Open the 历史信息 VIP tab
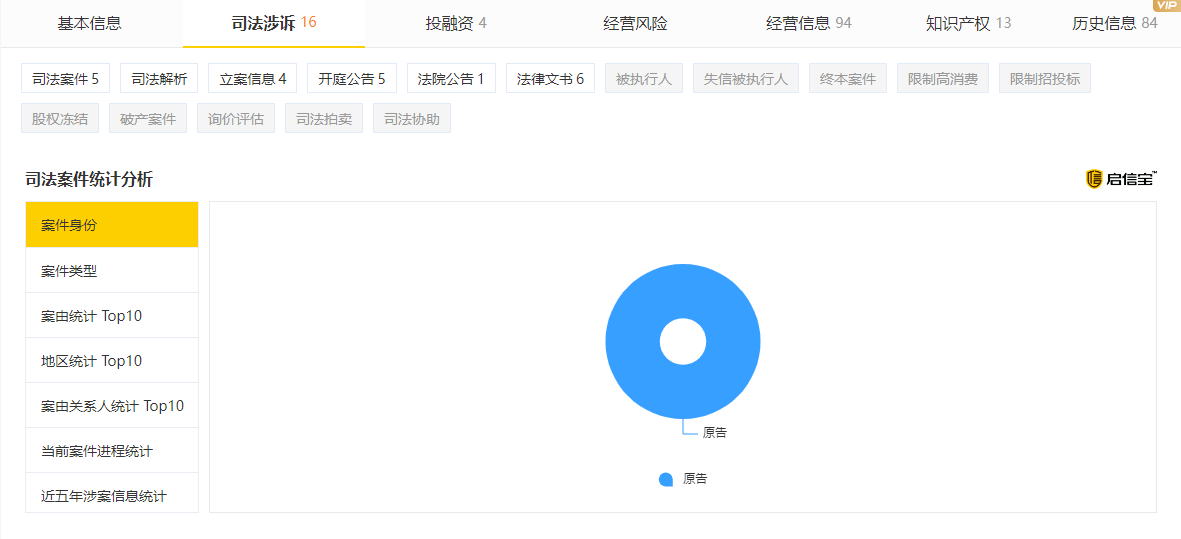This screenshot has width=1181, height=539. (x=1113, y=23)
